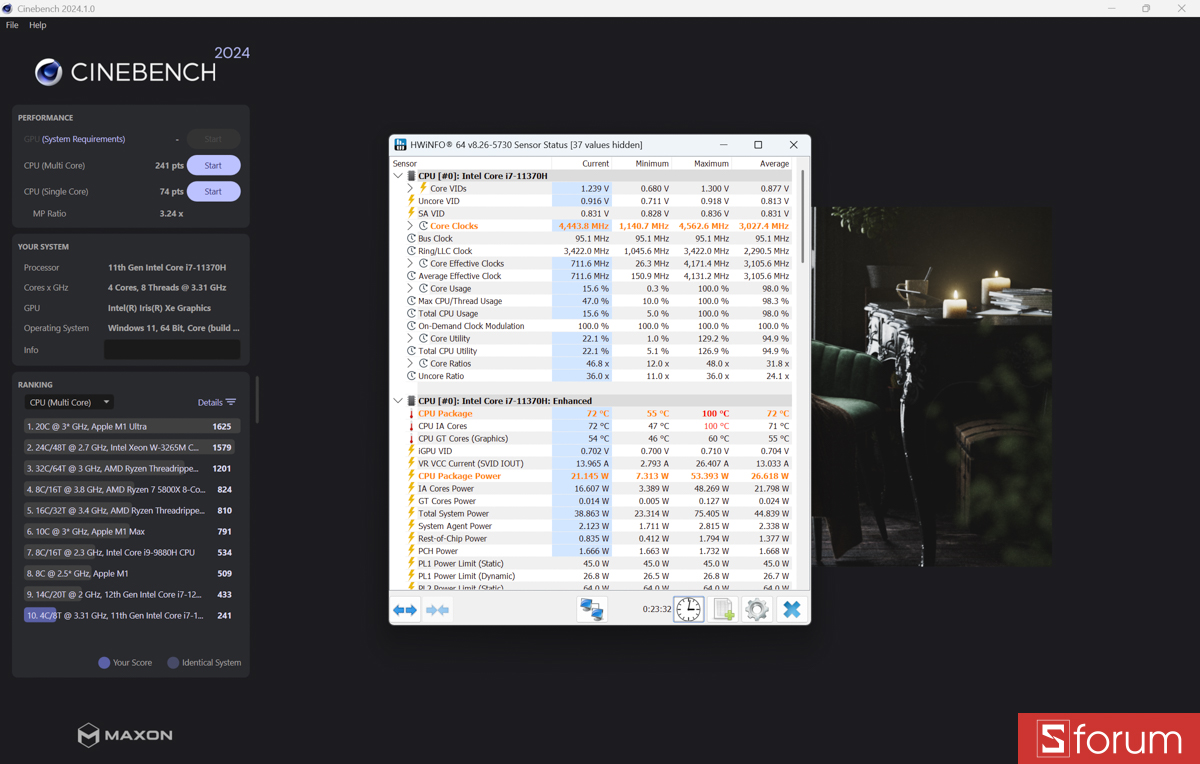This screenshot has height=764, width=1200.
Task: Click the filter icon next to Details
Action: coord(231,402)
